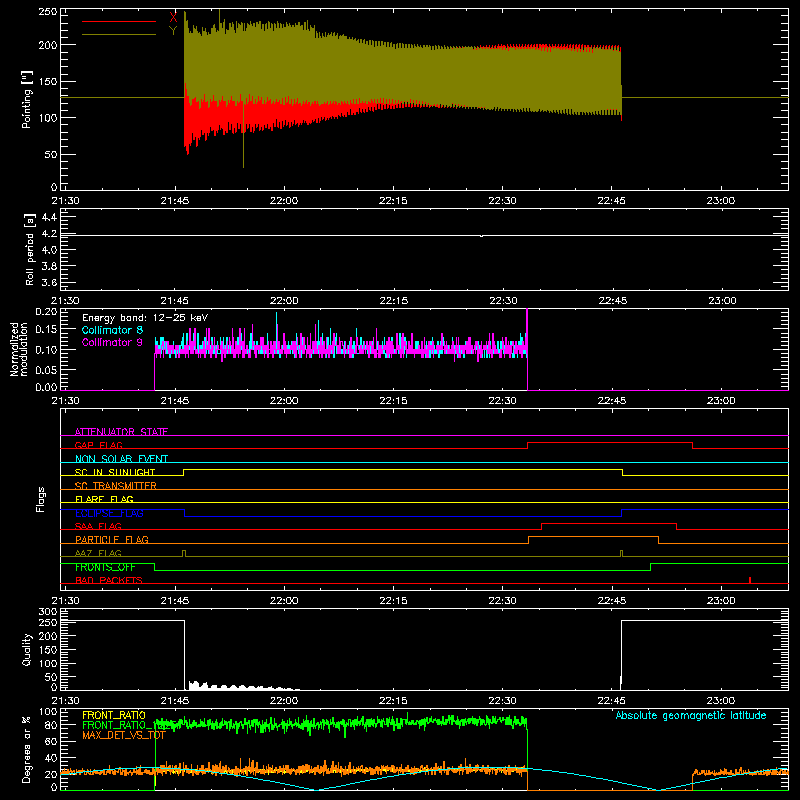This screenshot has height=800, width=800.
Task: Click the 'Absolute geomagnetic latitude' label
Action: [x=691, y=715]
